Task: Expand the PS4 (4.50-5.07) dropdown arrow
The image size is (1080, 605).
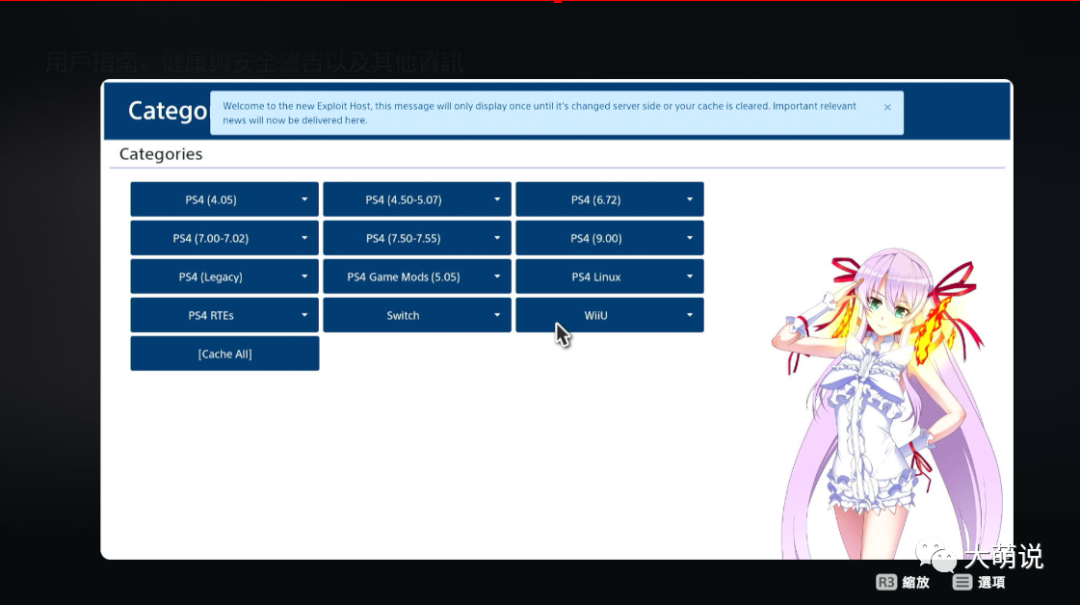Action: click(x=497, y=200)
